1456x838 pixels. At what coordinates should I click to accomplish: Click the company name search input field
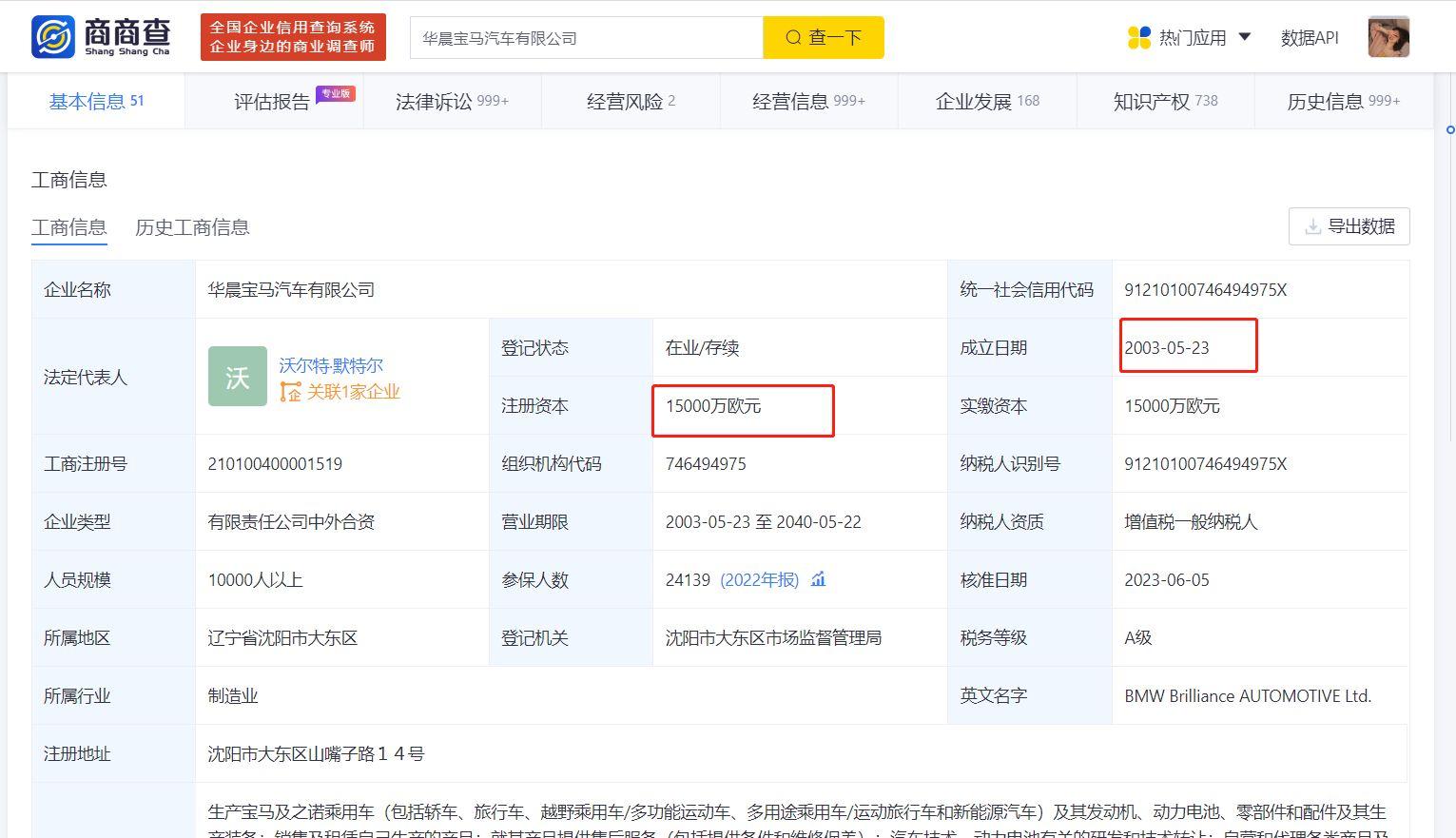[x=585, y=37]
